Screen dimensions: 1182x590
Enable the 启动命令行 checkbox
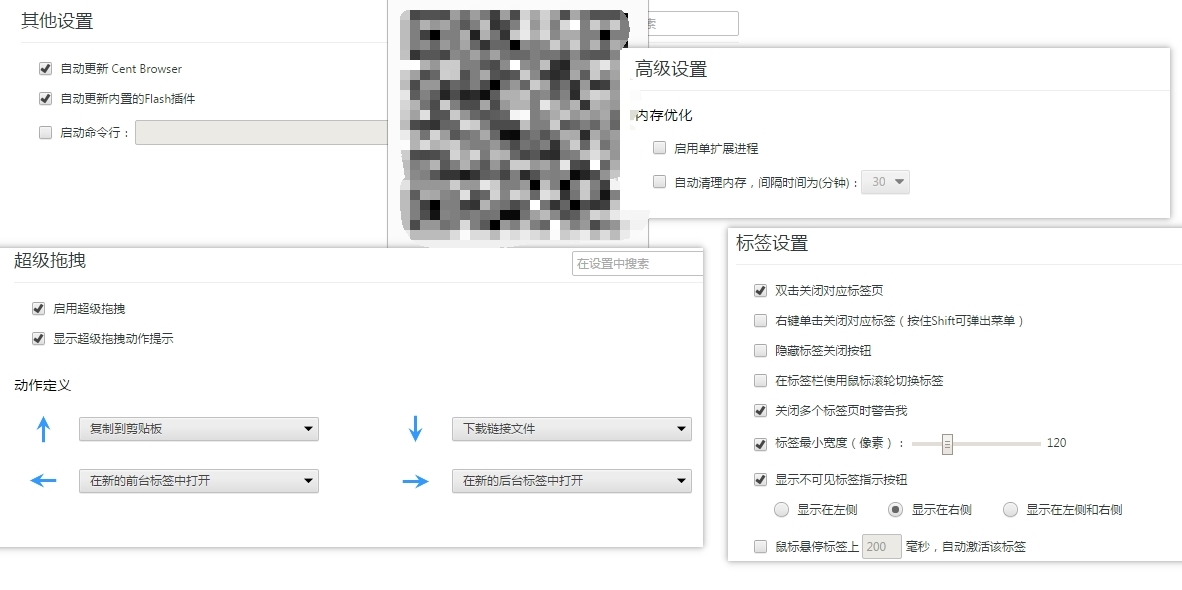pos(45,133)
